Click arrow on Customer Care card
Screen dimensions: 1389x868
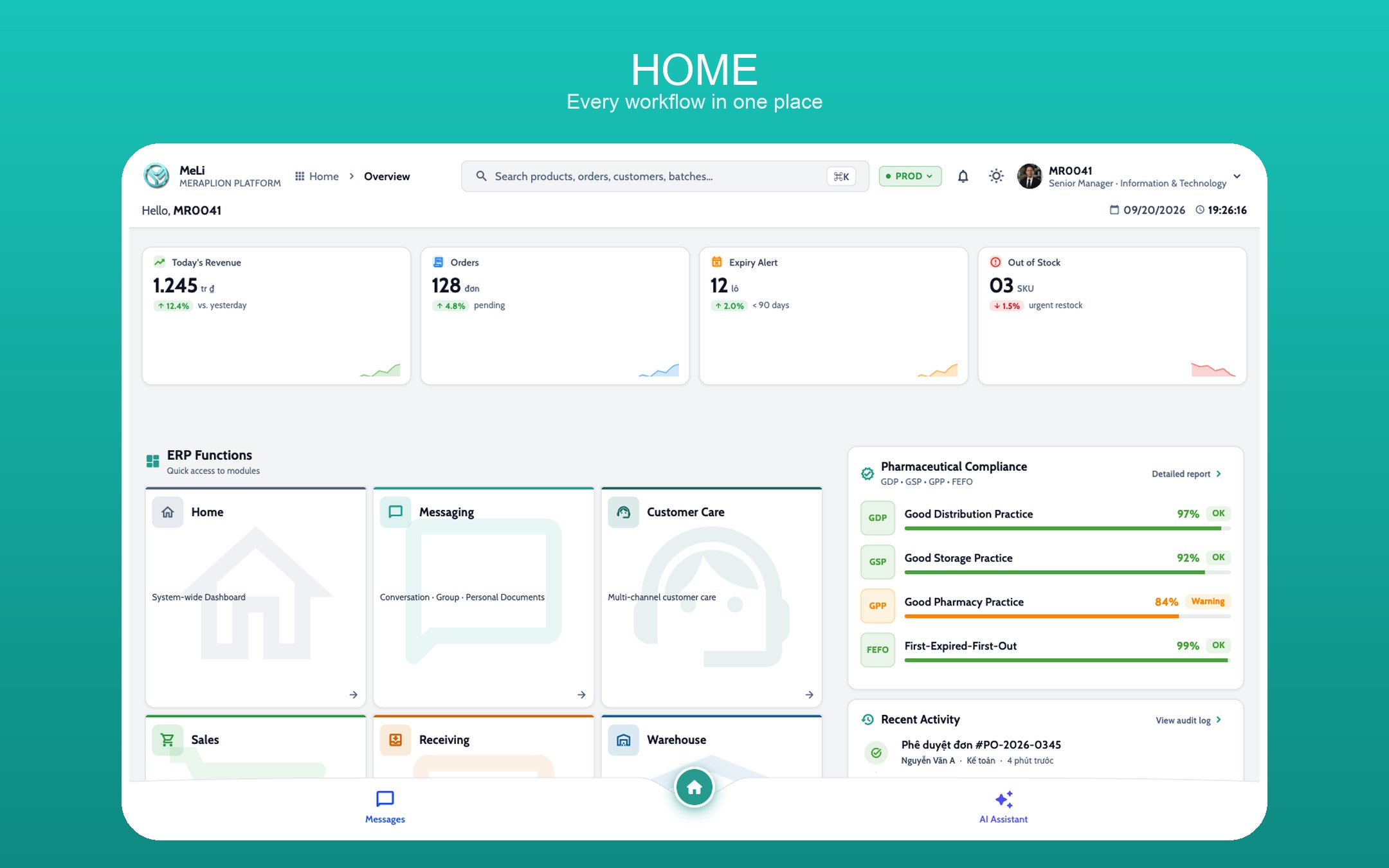click(x=809, y=694)
